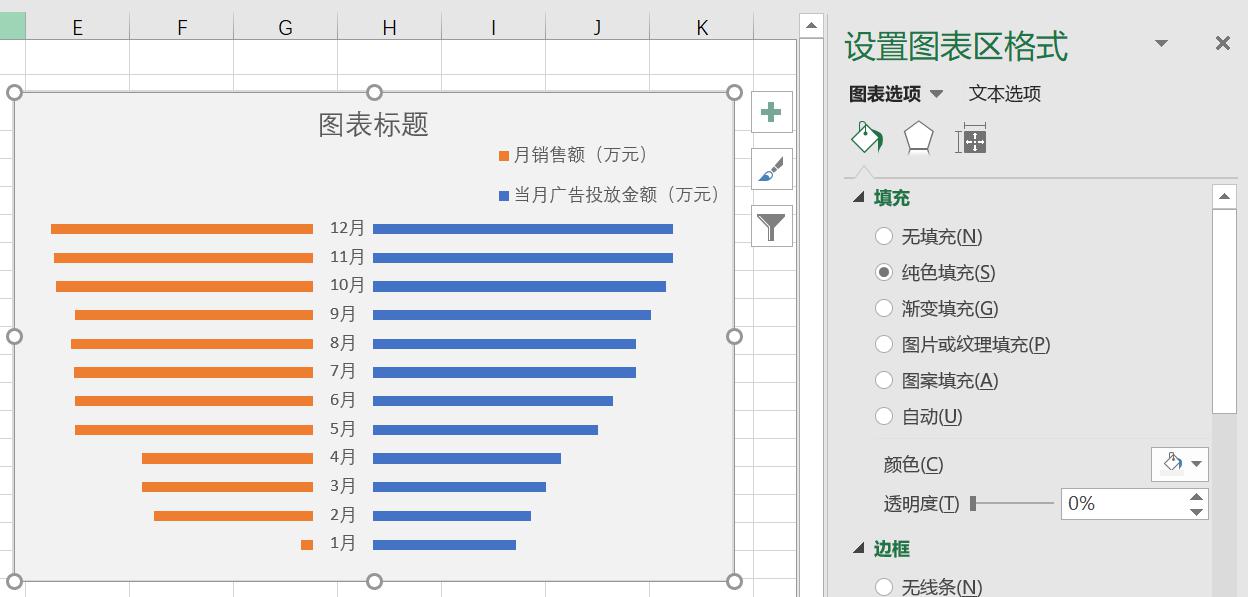Click the small orange bar for 1月
The width and height of the screenshot is (1248, 597).
pos(307,545)
